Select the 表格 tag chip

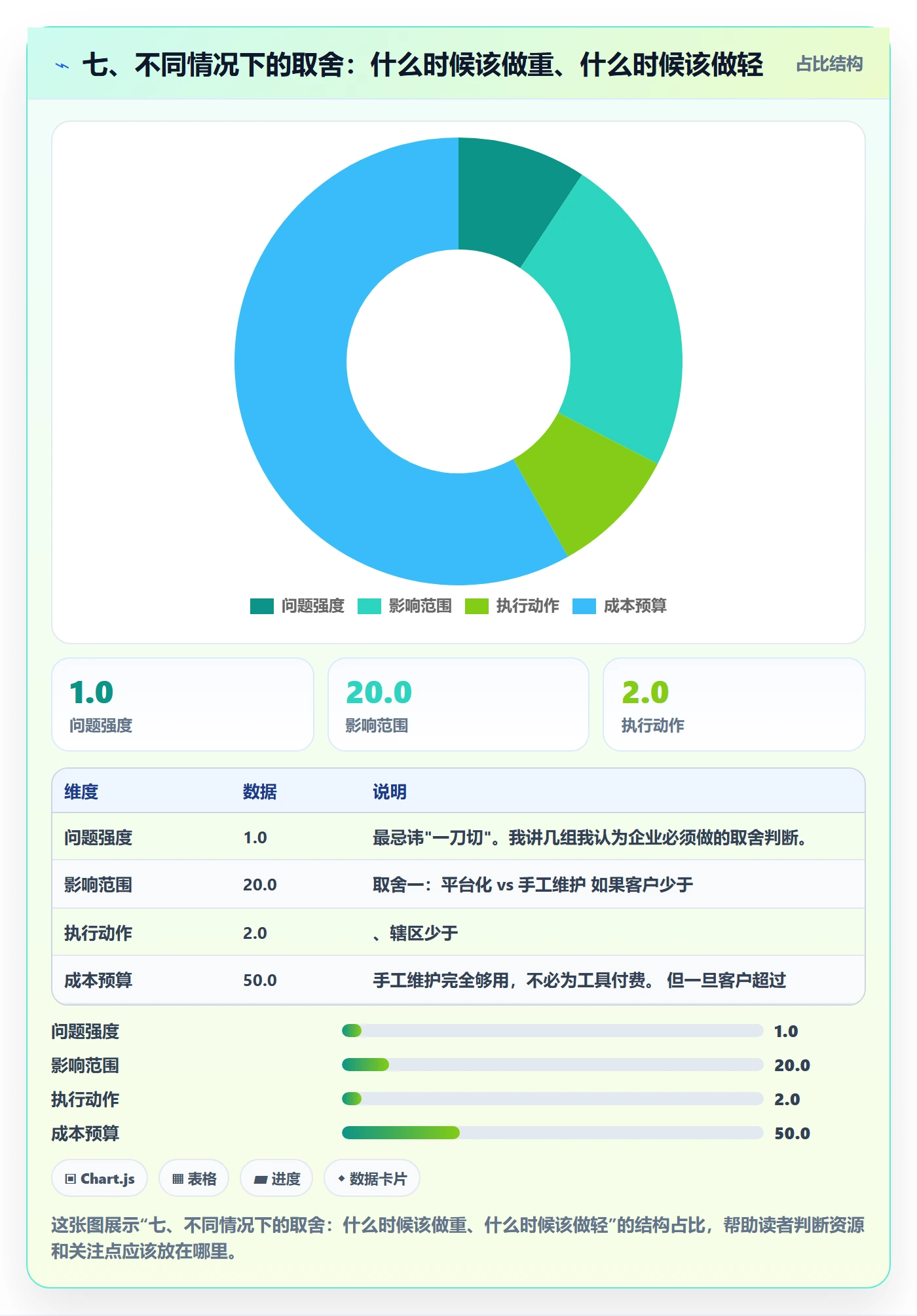(x=194, y=1179)
